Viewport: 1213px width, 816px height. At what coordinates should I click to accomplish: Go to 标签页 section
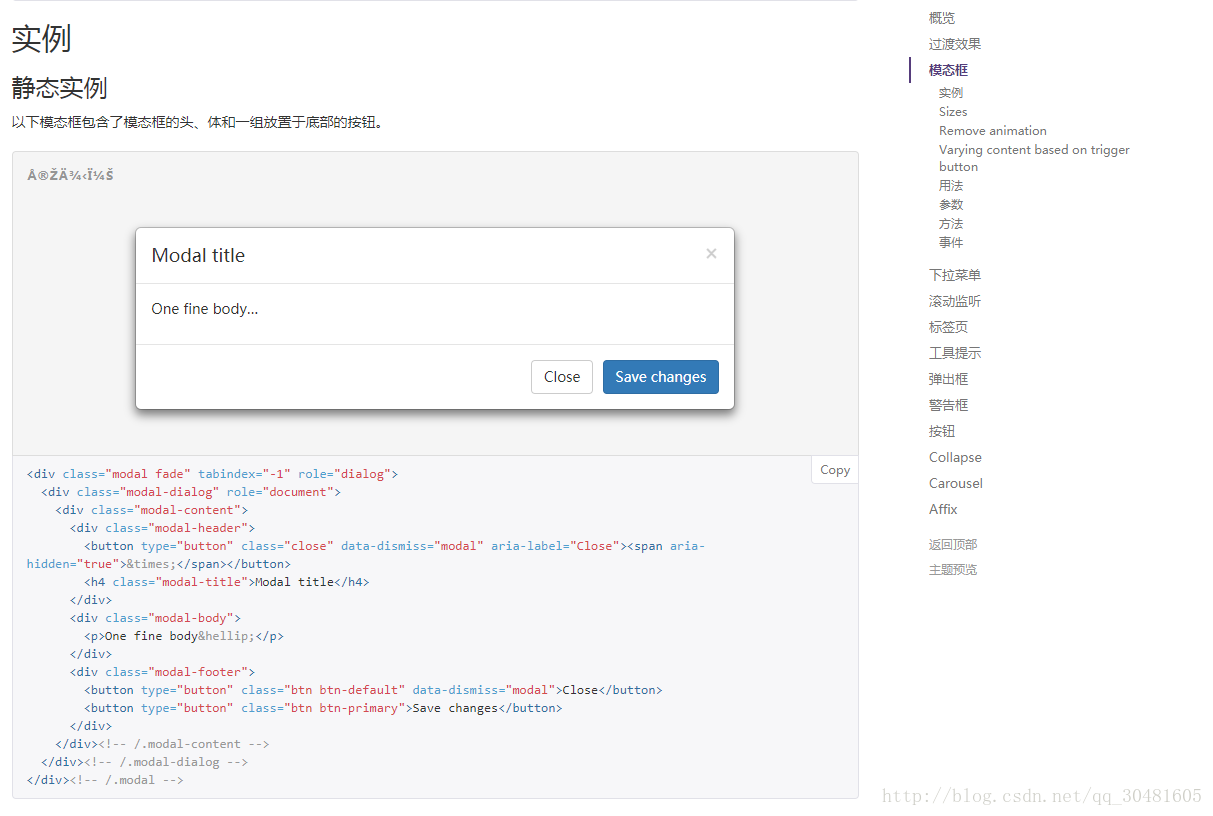948,327
